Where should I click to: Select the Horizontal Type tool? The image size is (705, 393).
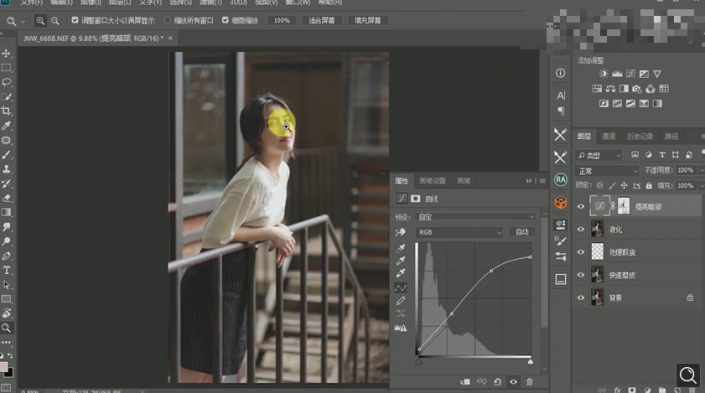(x=6, y=270)
